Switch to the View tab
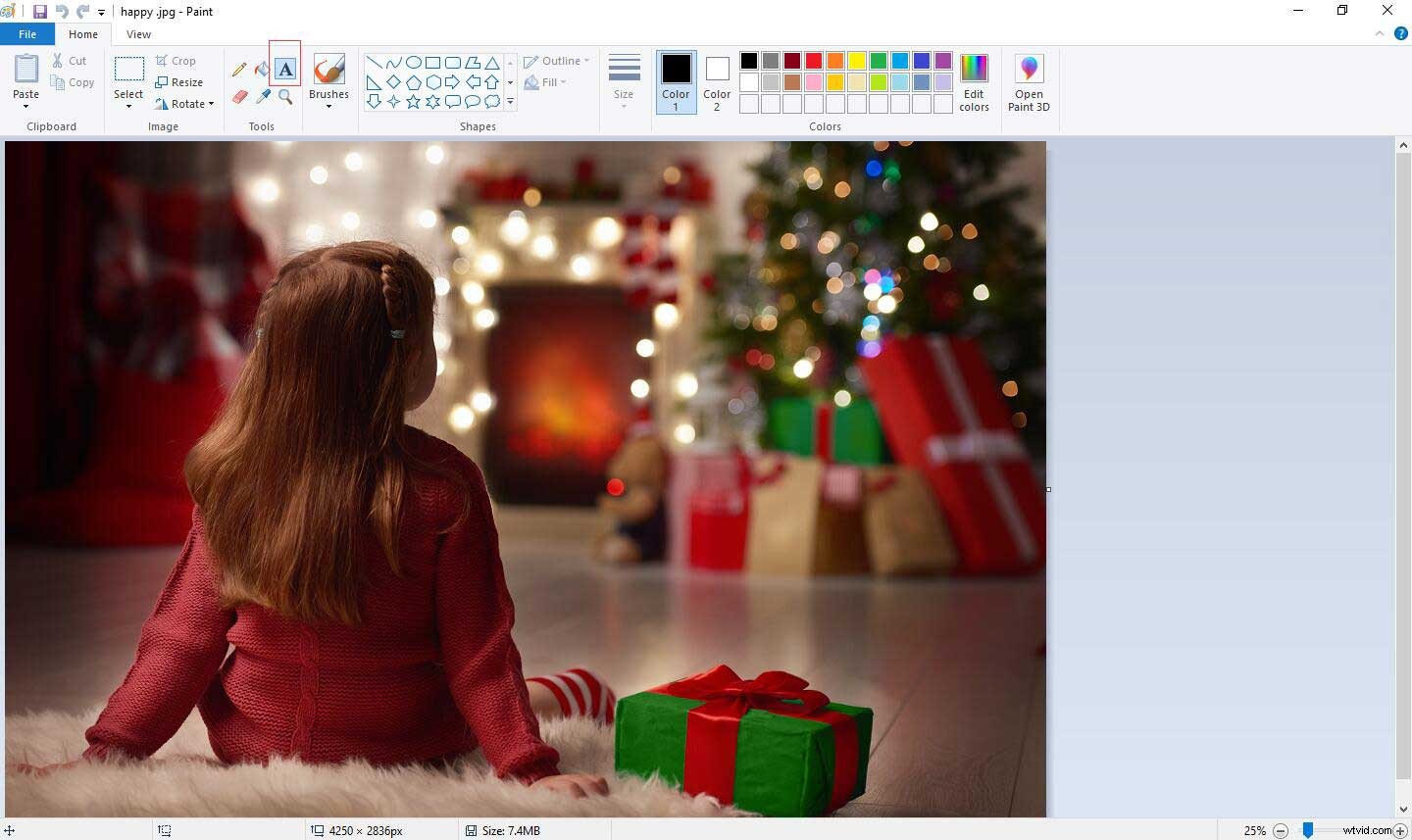Image resolution: width=1412 pixels, height=840 pixels. 138,33
